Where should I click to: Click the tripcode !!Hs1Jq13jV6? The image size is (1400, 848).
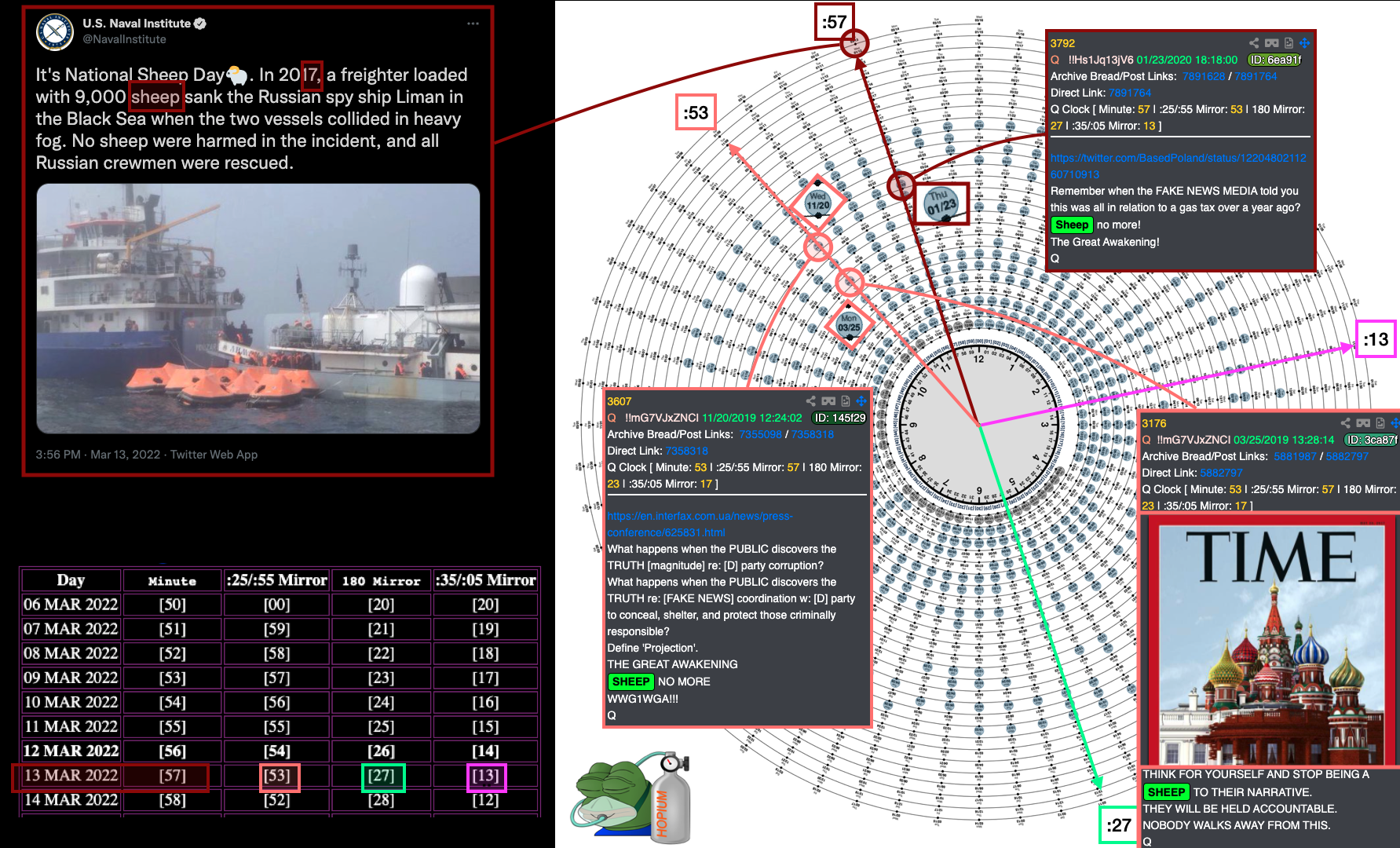[x=1101, y=60]
